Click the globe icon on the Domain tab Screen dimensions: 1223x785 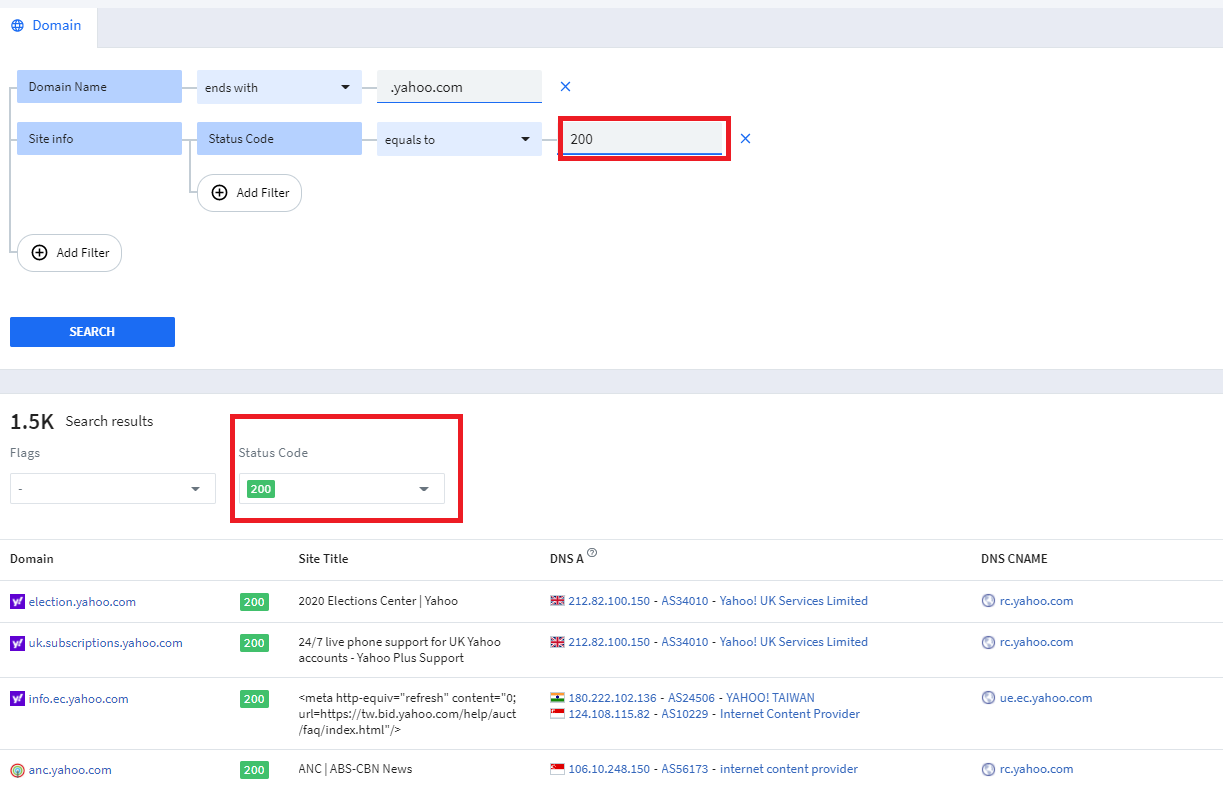click(17, 26)
